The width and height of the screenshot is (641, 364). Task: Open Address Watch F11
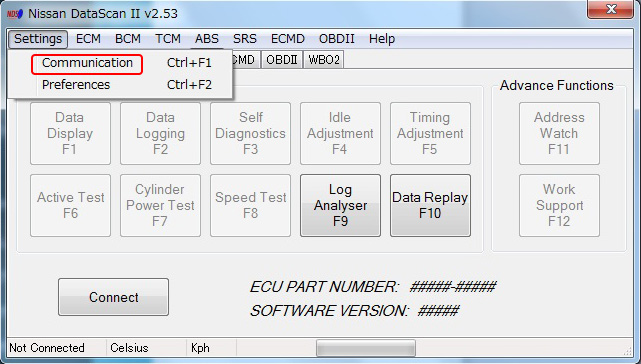(559, 134)
